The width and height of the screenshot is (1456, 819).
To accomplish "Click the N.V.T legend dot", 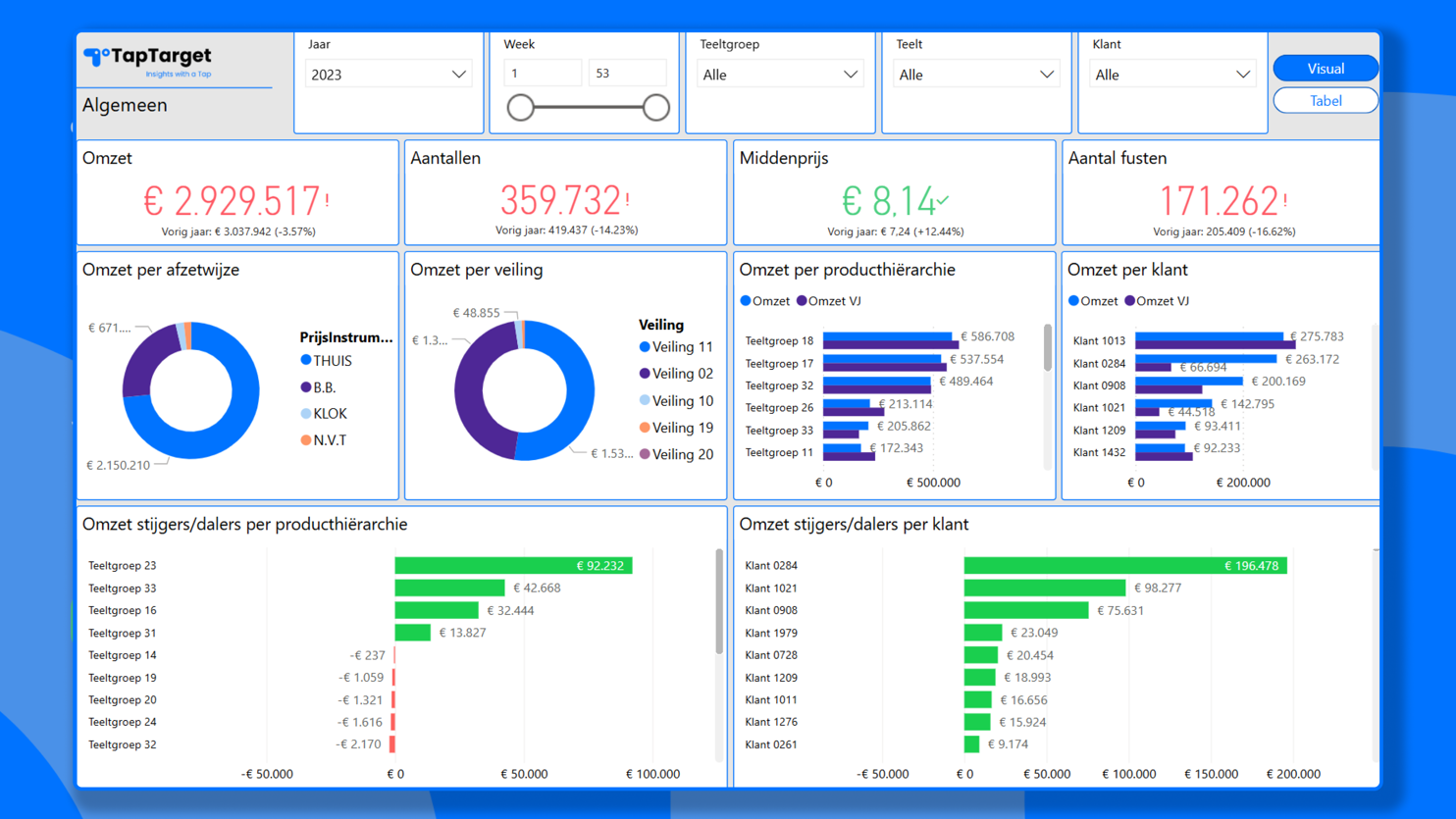I will pyautogui.click(x=306, y=440).
